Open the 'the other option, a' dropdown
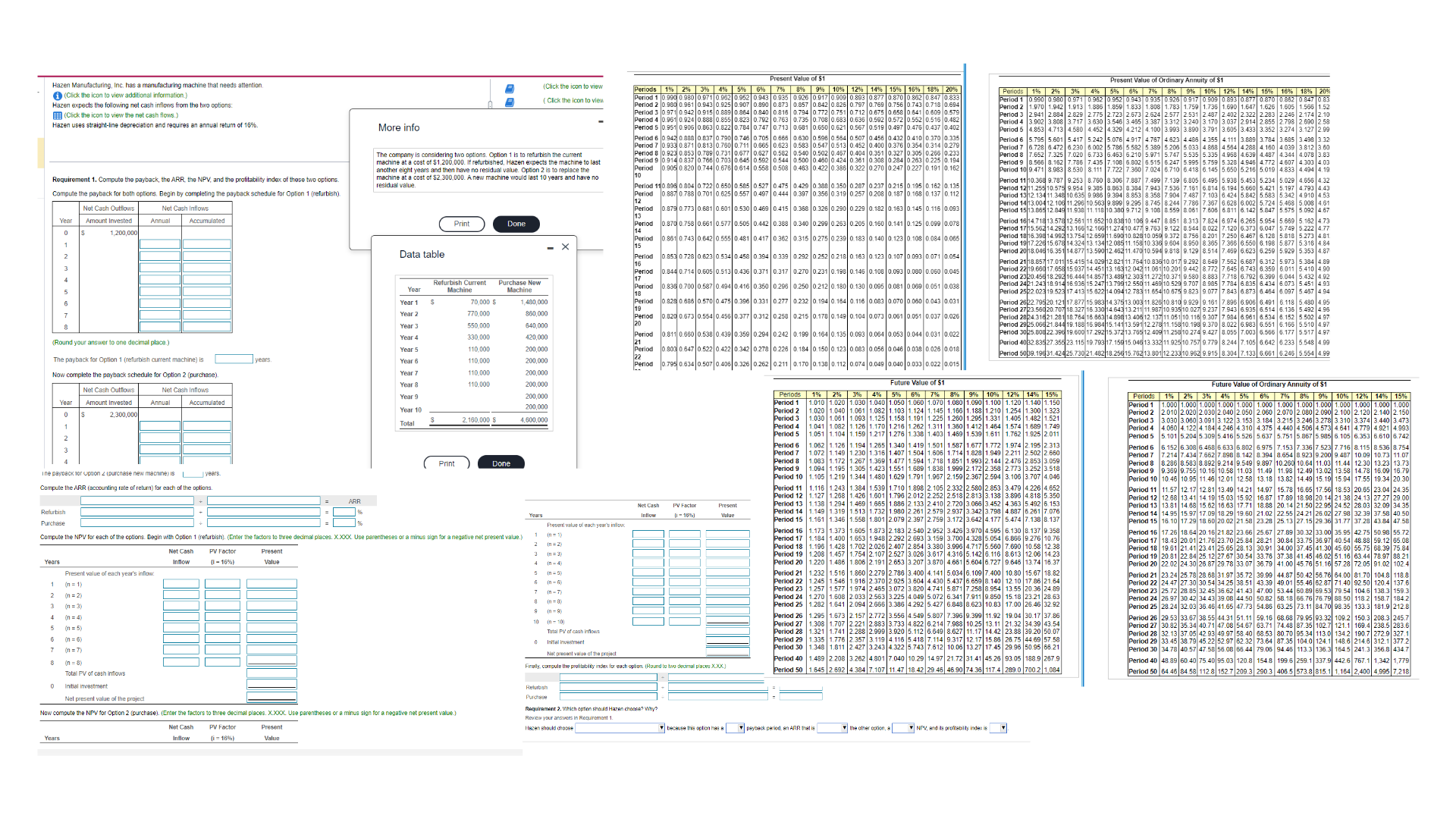 [911, 728]
